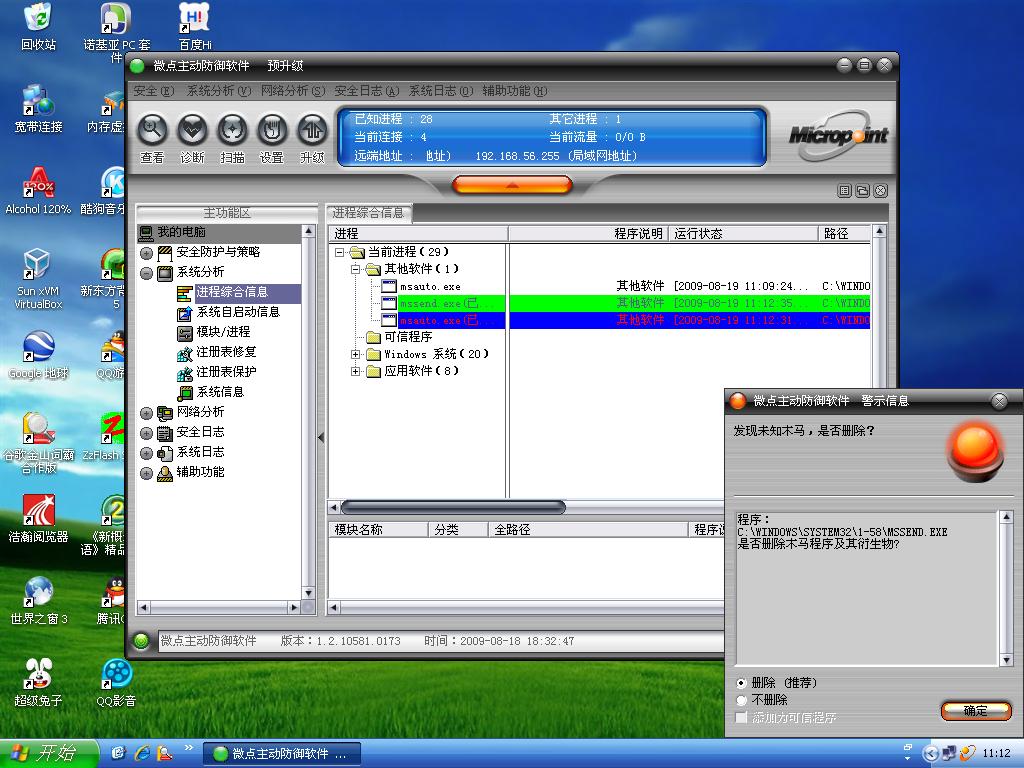Click the process list horizontal scrollbar thumb
Image resolution: width=1024 pixels, height=768 pixels.
pos(453,507)
